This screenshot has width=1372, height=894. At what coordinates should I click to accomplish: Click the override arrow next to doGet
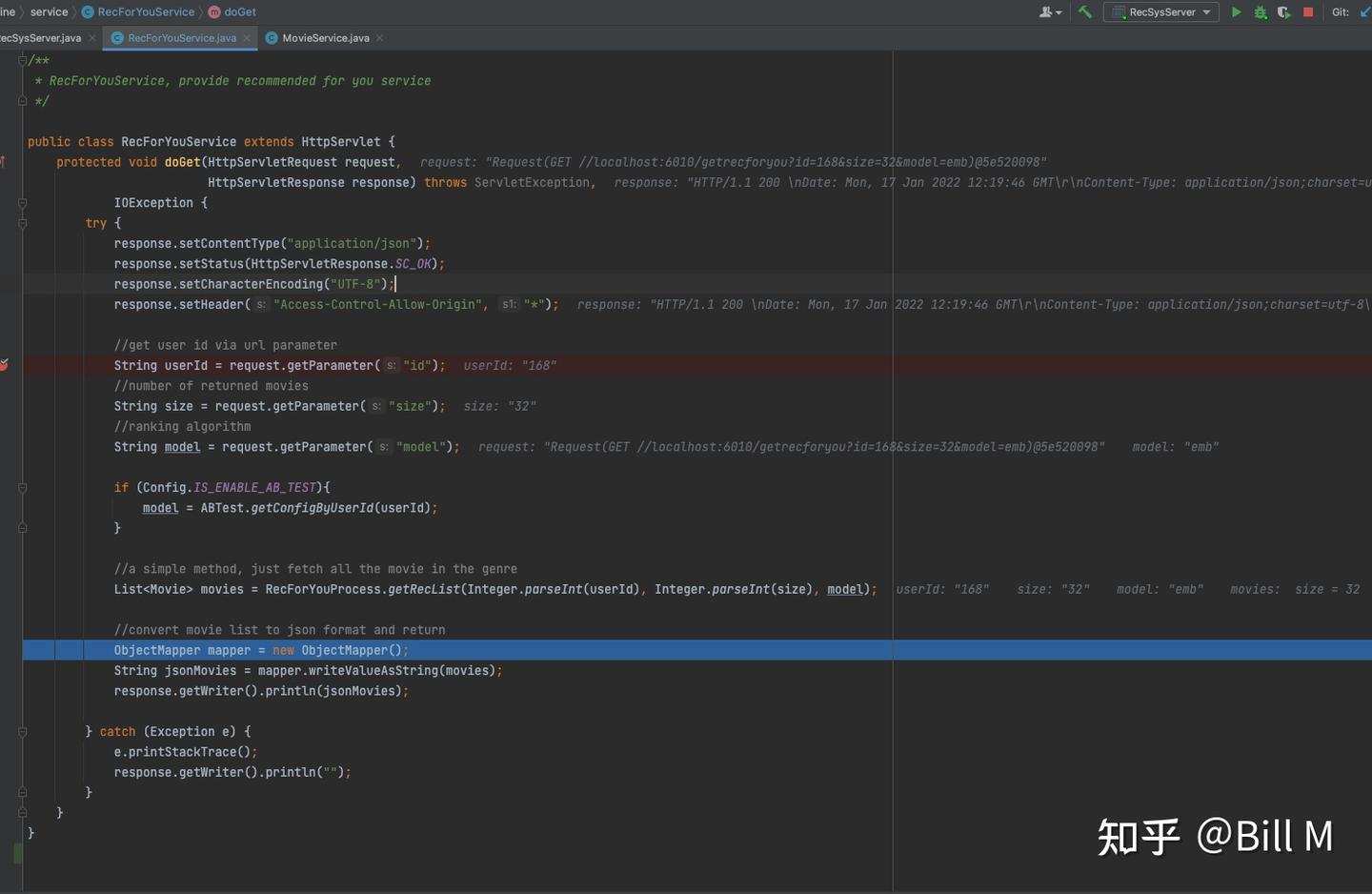click(x=3, y=162)
